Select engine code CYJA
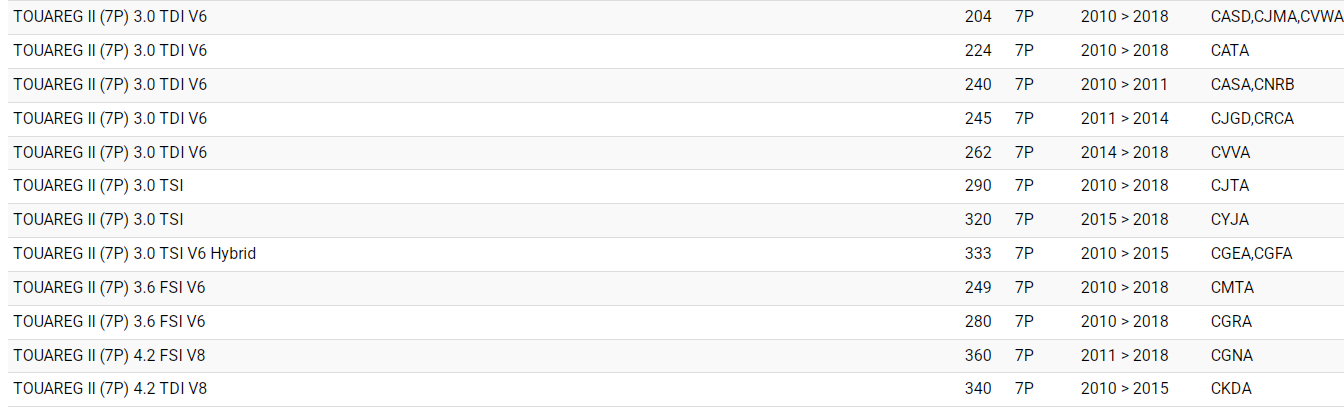Screen dimensions: 1344x408 [x=1229, y=220]
